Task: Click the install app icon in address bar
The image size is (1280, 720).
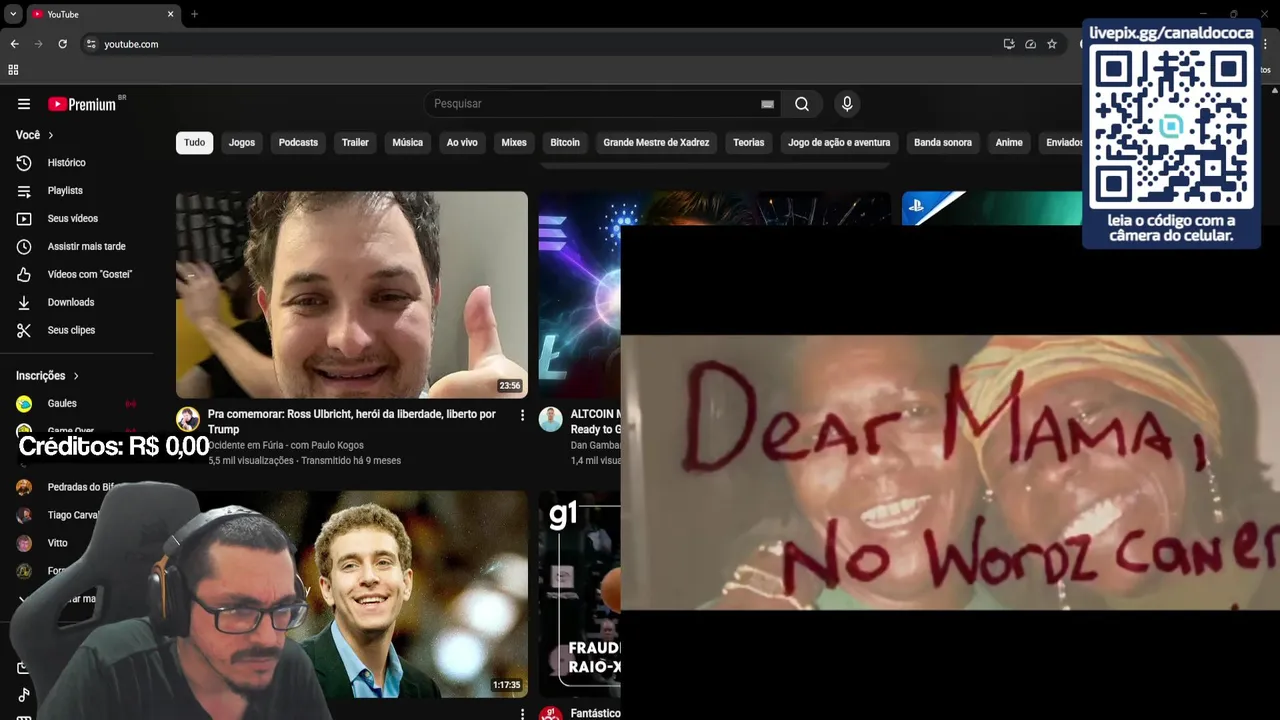Action: (x=1009, y=44)
